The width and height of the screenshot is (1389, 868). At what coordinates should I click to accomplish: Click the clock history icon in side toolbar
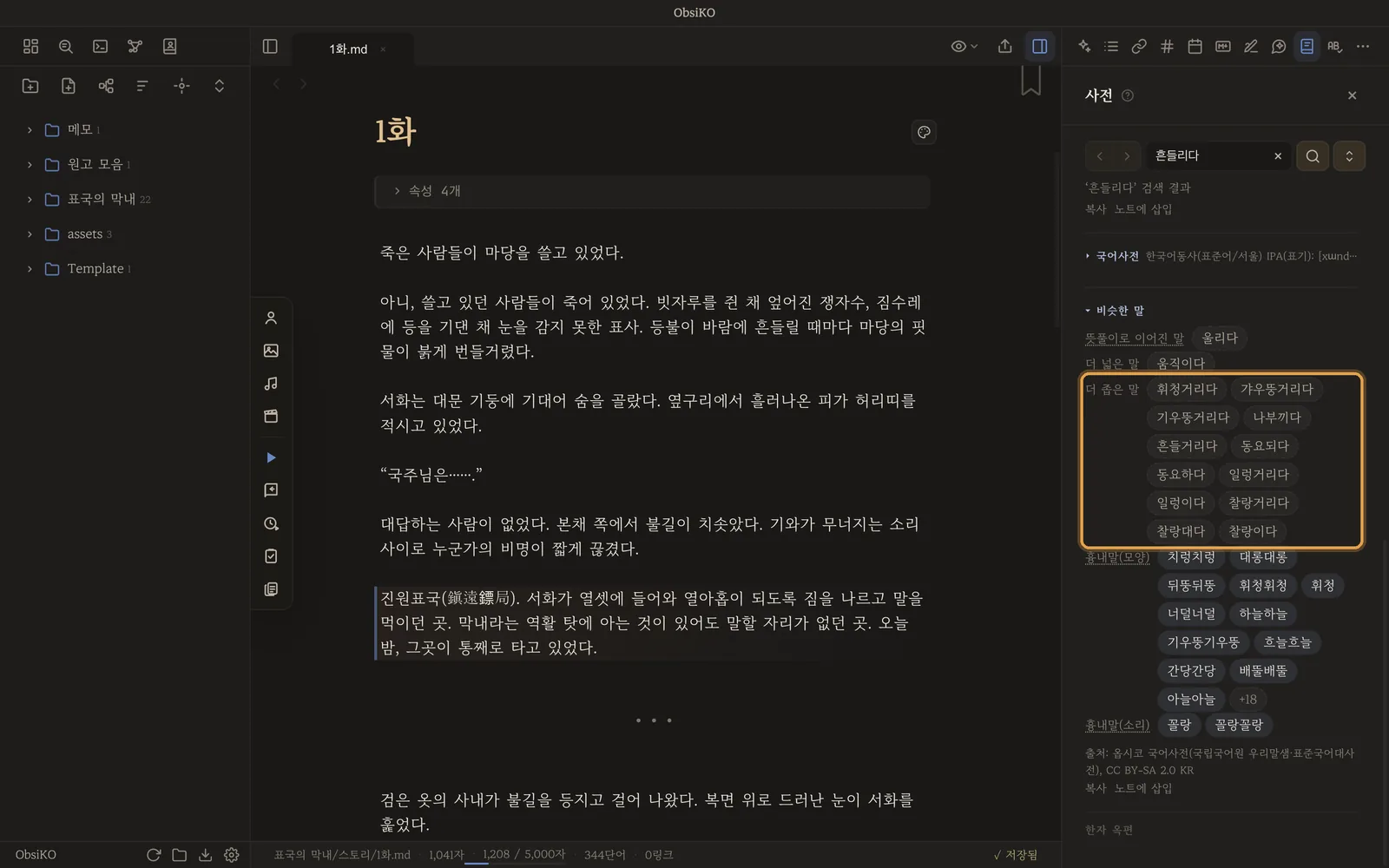point(271,523)
